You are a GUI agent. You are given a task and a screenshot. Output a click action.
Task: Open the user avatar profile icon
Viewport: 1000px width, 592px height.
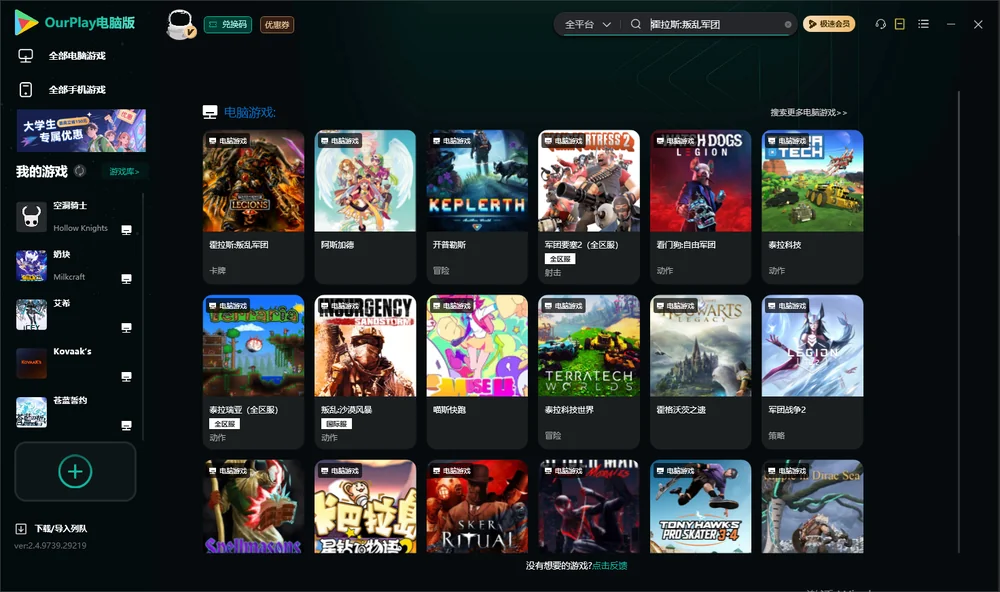pyautogui.click(x=180, y=25)
